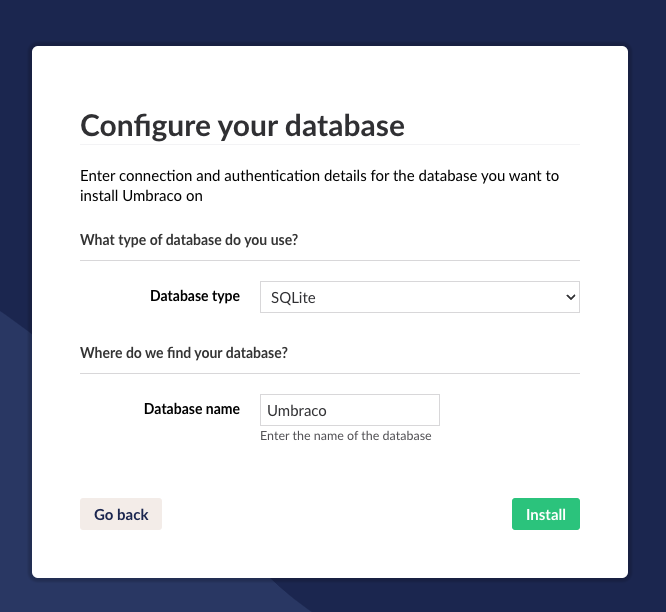Image resolution: width=666 pixels, height=612 pixels.
Task: Click 'Where do we find your database?' text
Action: tap(184, 353)
